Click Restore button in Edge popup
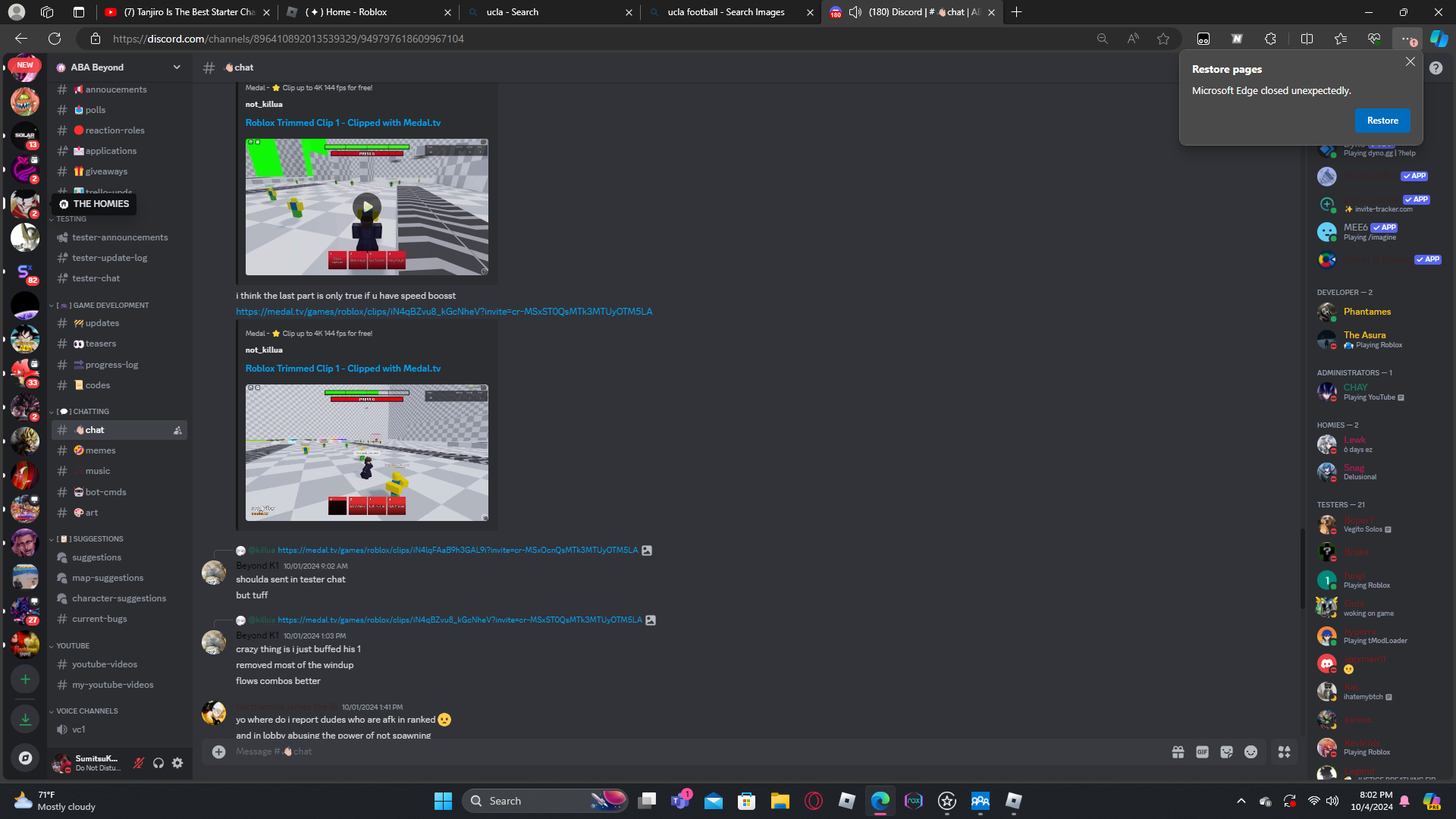 1382,121
